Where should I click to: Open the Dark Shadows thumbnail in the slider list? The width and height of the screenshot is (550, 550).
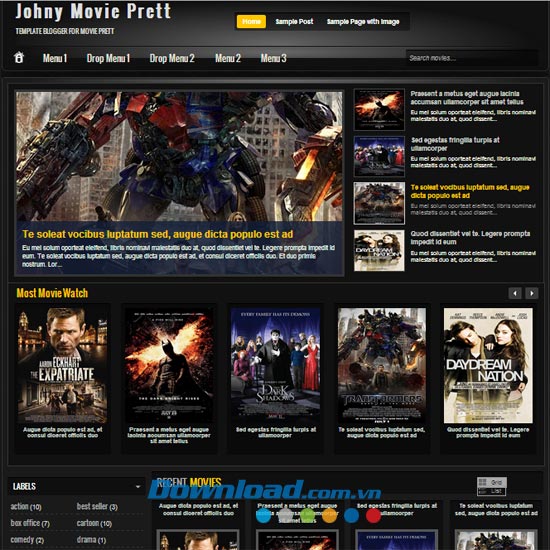click(x=379, y=156)
